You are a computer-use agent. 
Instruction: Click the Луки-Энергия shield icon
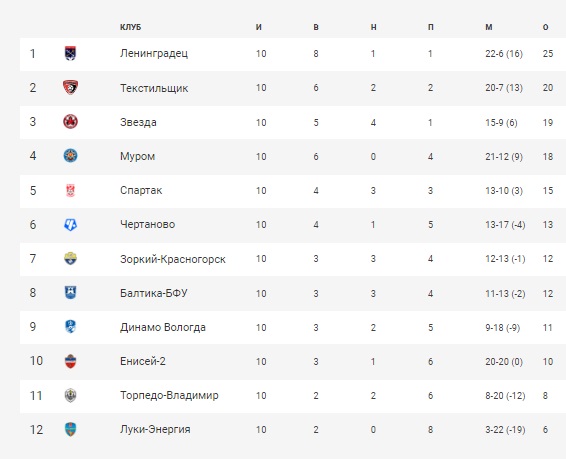pos(70,429)
